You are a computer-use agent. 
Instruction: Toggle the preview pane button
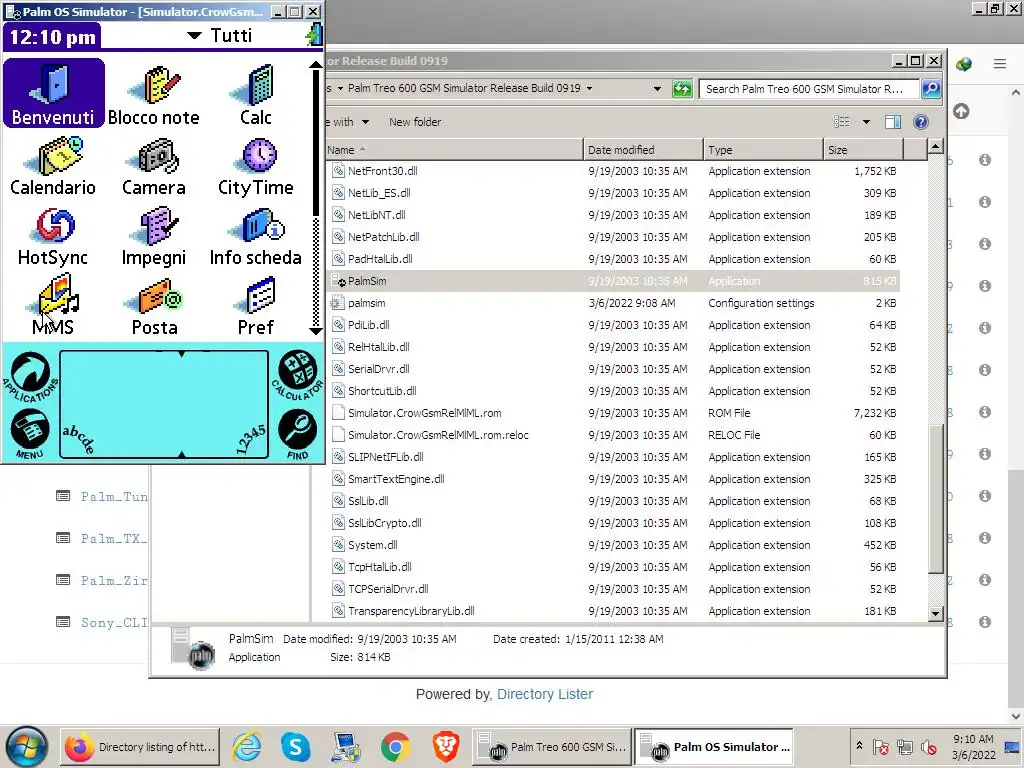coord(893,122)
